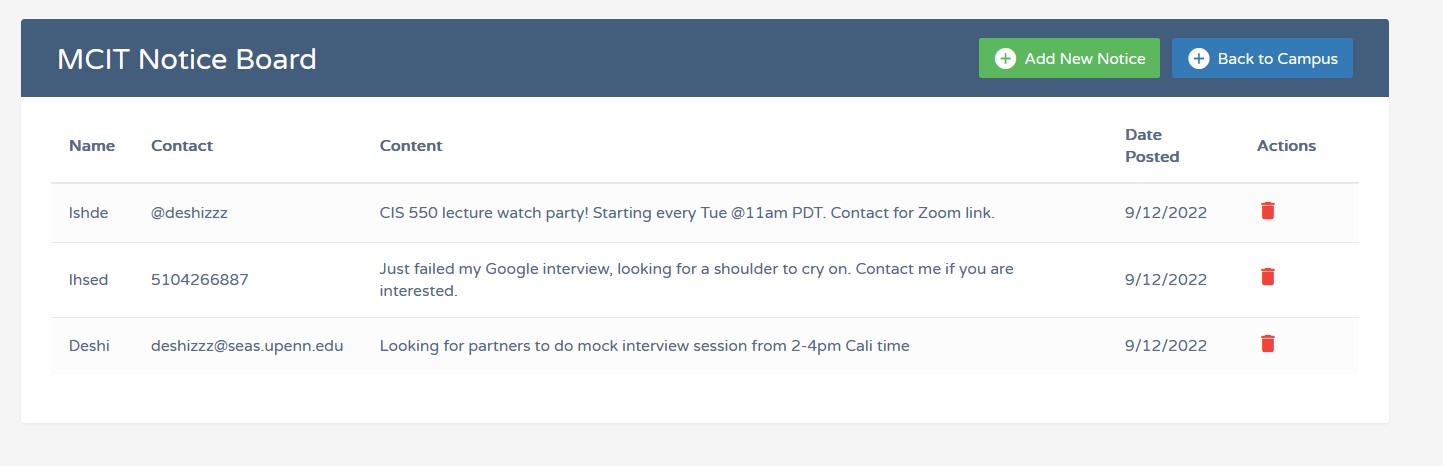
Task: Click the CIS 550 lecture watch party text
Action: tap(687, 213)
